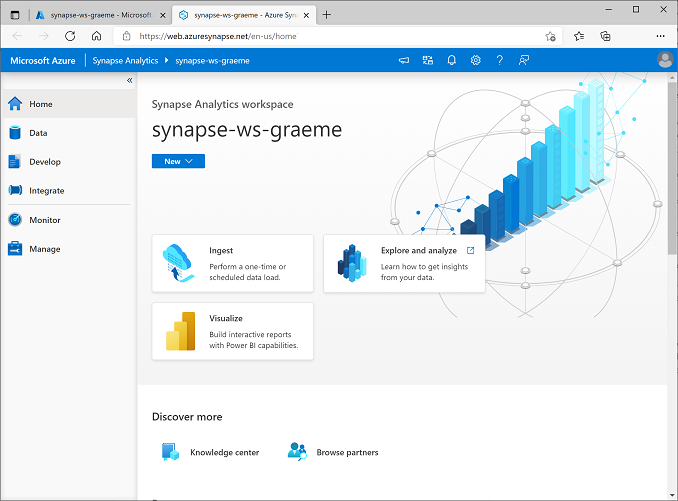Screen dimensions: 678x501
Task: Click the announcements megaphone icon
Action: [403, 60]
